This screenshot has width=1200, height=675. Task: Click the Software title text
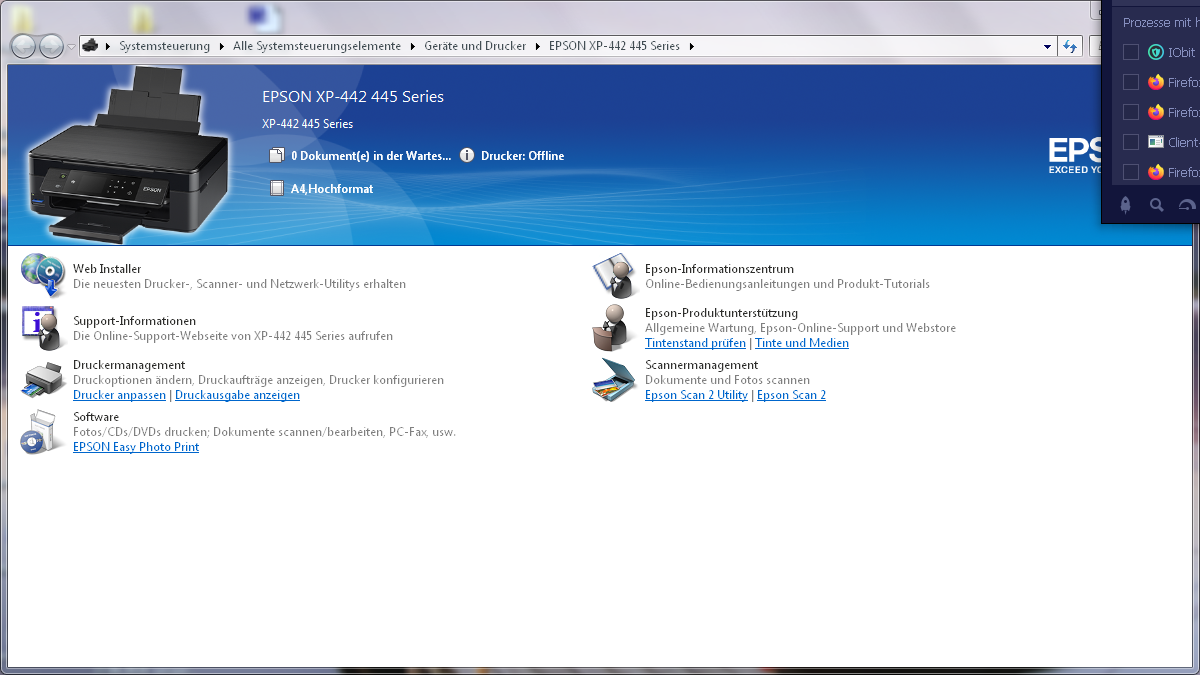(x=96, y=417)
